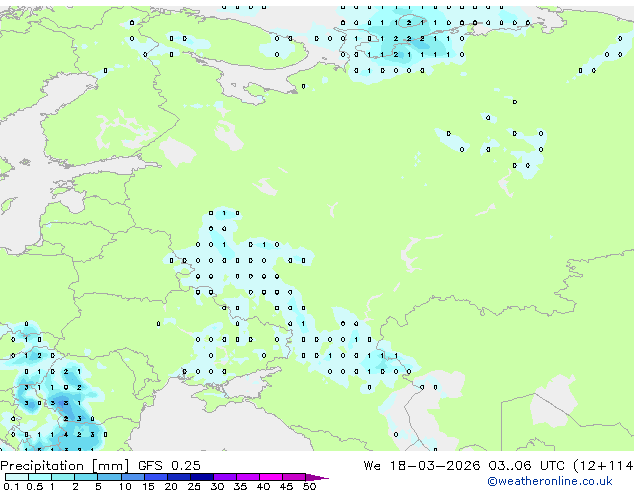Screen dimensions: 634x490
Task: Click the '30' legend scale label
Action: [x=217, y=486]
